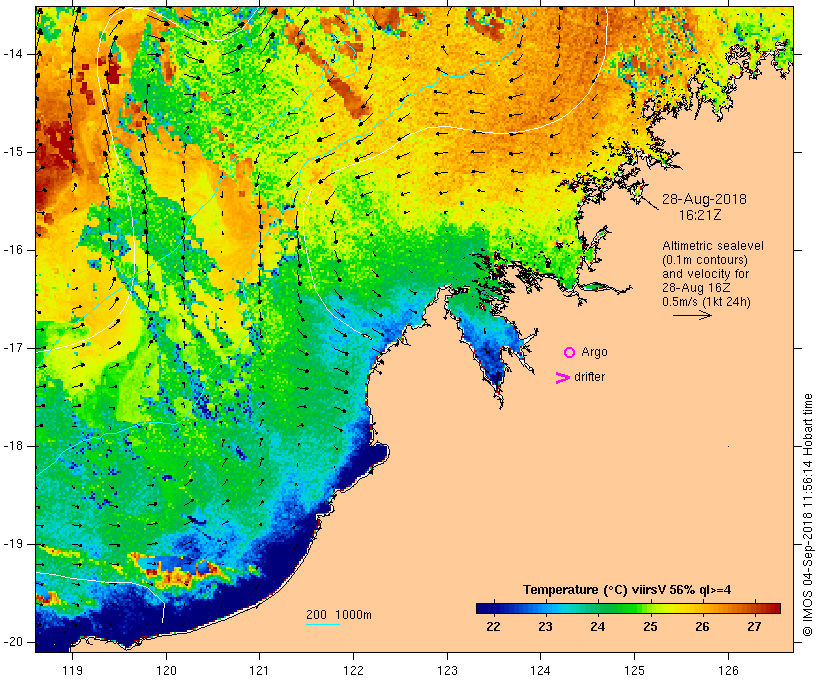
Task: Click the 'and velocity for' text
Action: (705, 274)
